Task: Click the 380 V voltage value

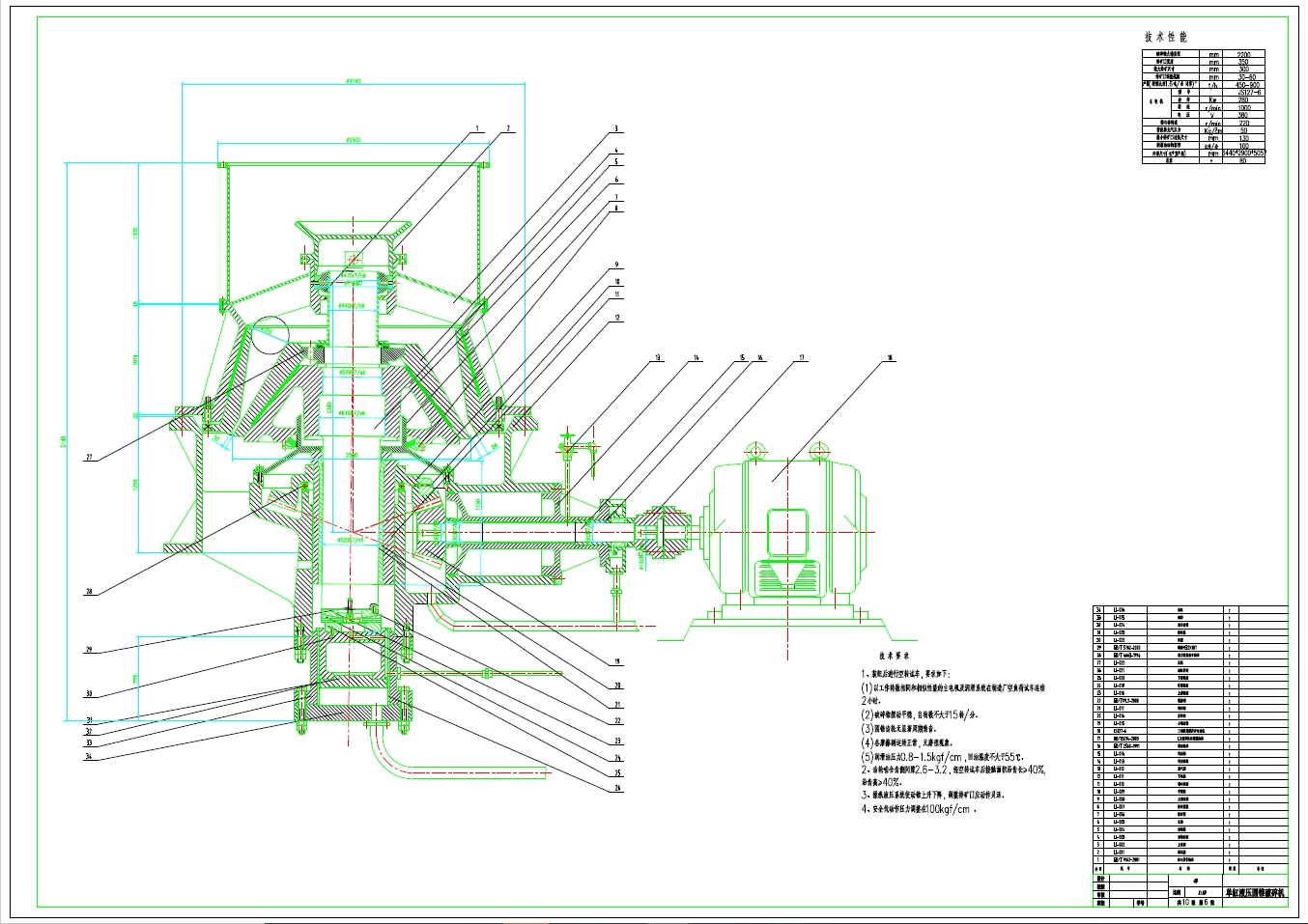Action: pyautogui.click(x=1243, y=115)
